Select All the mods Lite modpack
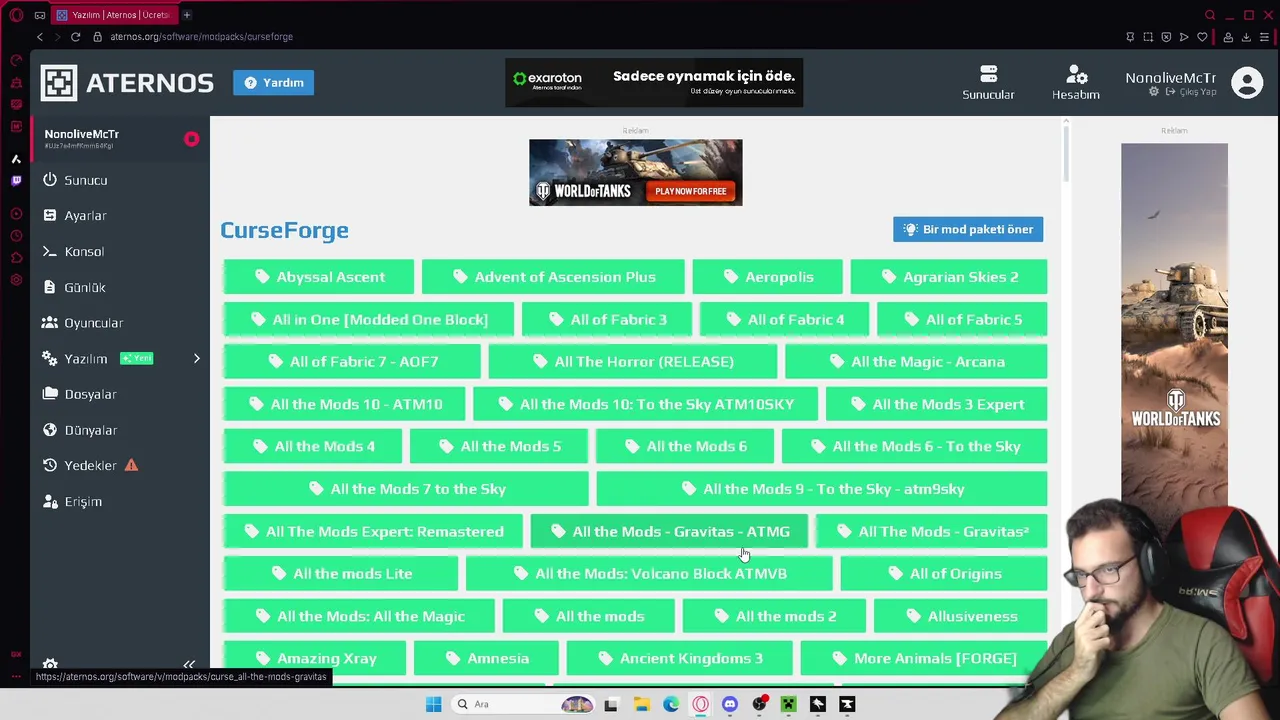Image resolution: width=1280 pixels, height=720 pixels. [341, 574]
